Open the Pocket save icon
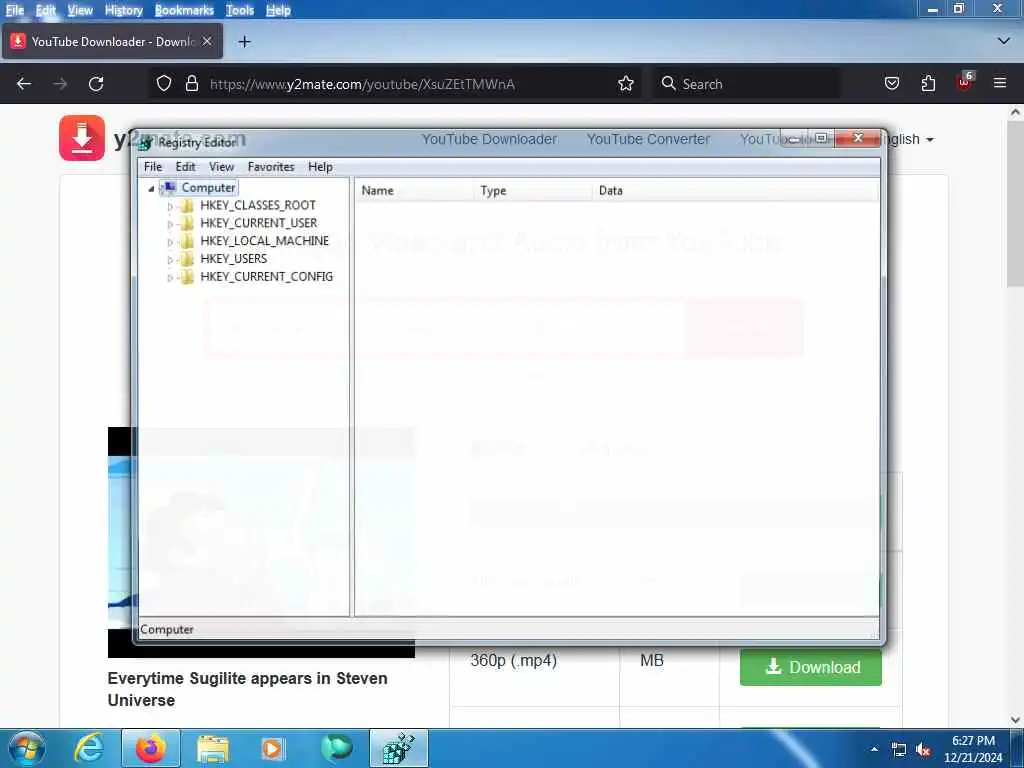 point(891,84)
